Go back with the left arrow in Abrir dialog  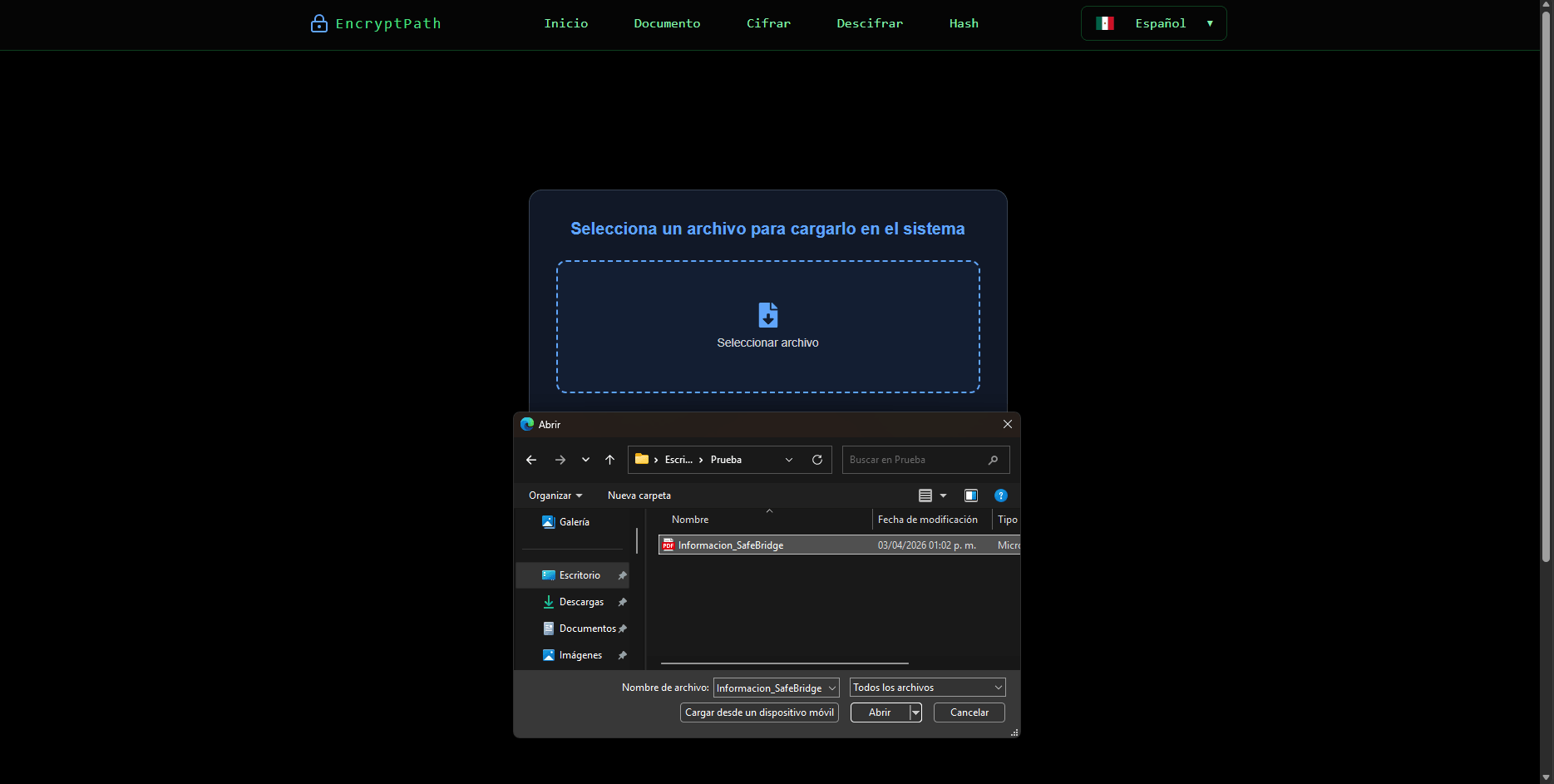[x=531, y=460]
